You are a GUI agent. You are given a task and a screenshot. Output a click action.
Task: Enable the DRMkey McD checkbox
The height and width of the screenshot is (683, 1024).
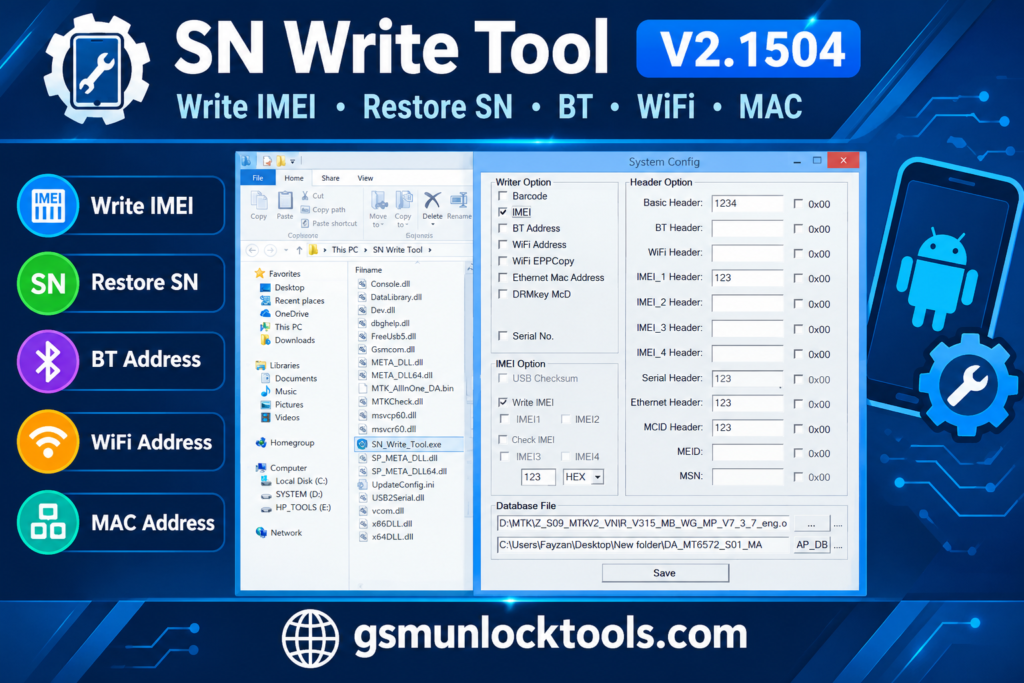[503, 294]
